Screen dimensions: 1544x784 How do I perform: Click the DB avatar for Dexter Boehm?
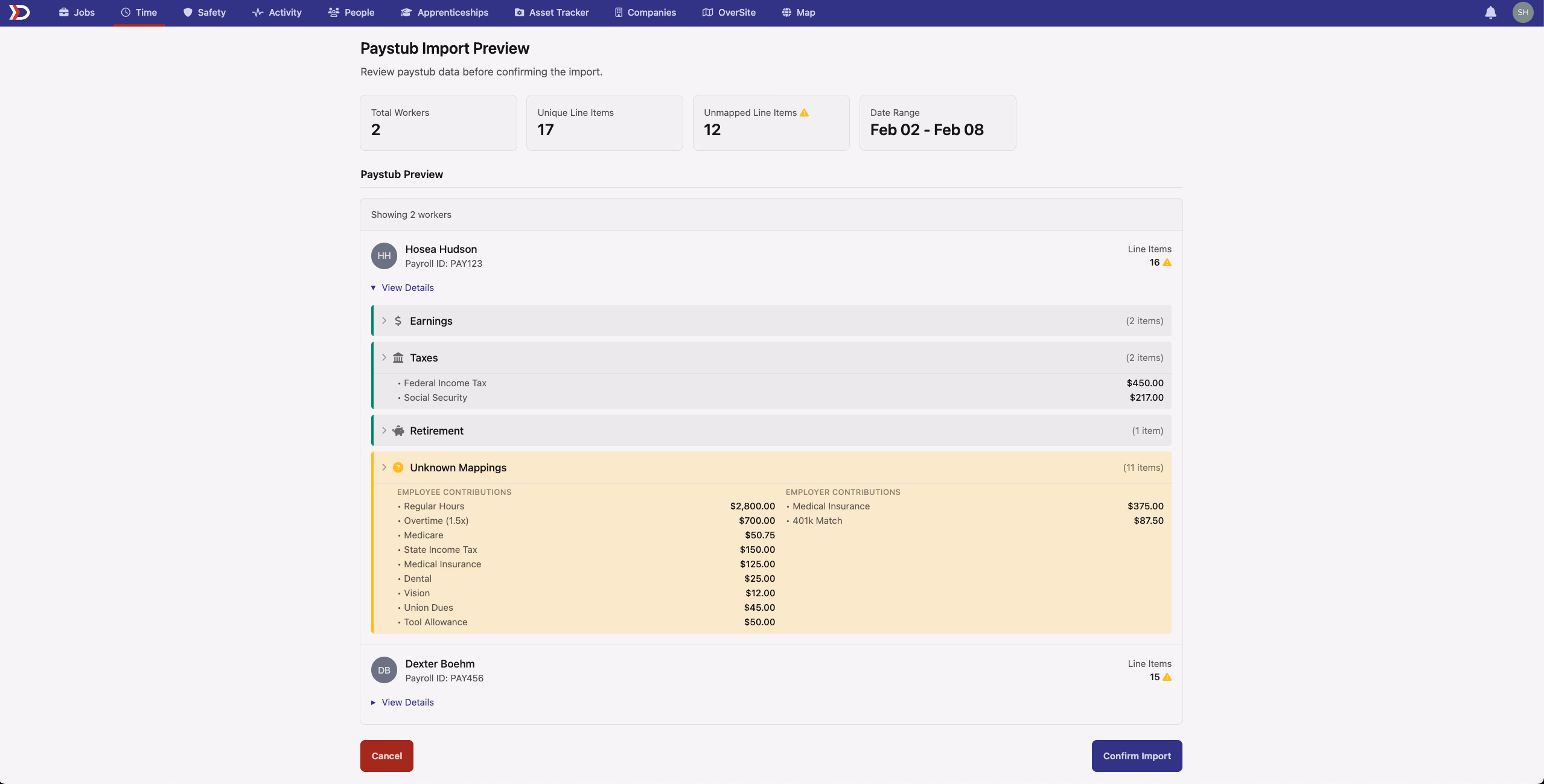click(384, 671)
